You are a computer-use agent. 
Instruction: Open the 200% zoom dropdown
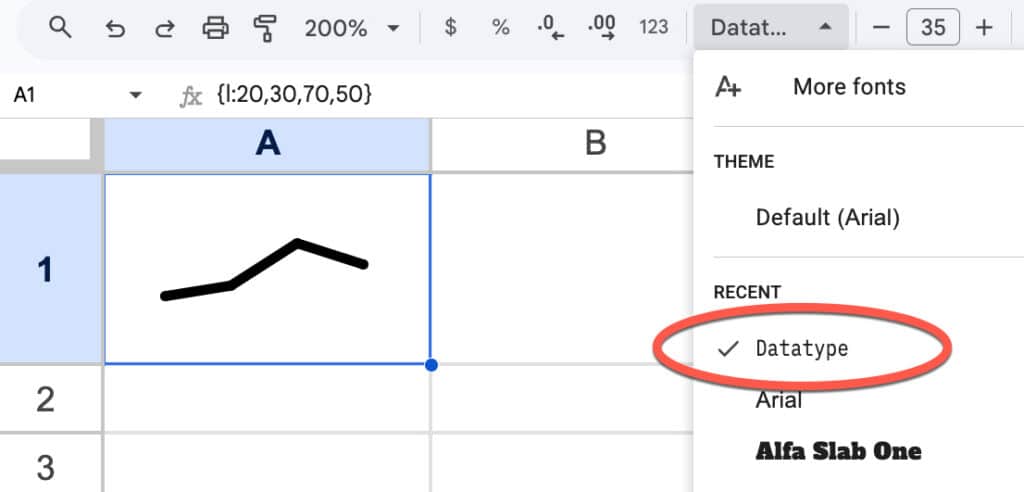tap(351, 28)
